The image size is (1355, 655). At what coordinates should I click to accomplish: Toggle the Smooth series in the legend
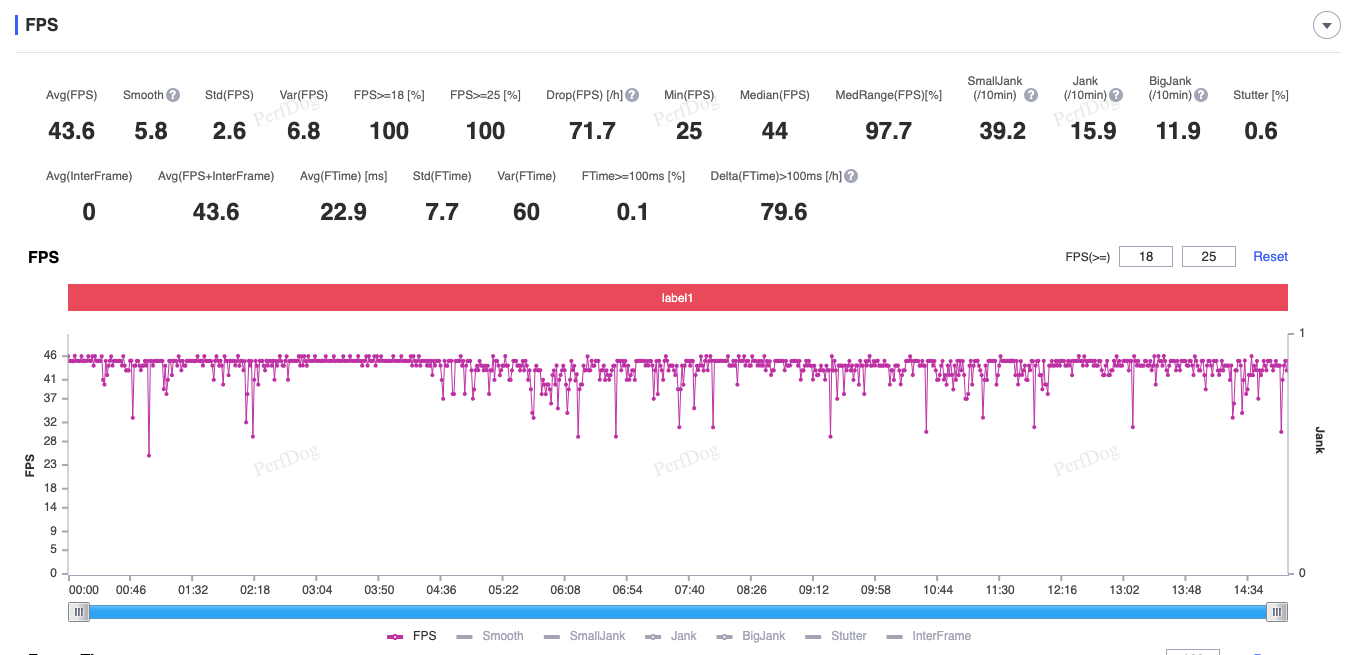(490, 636)
